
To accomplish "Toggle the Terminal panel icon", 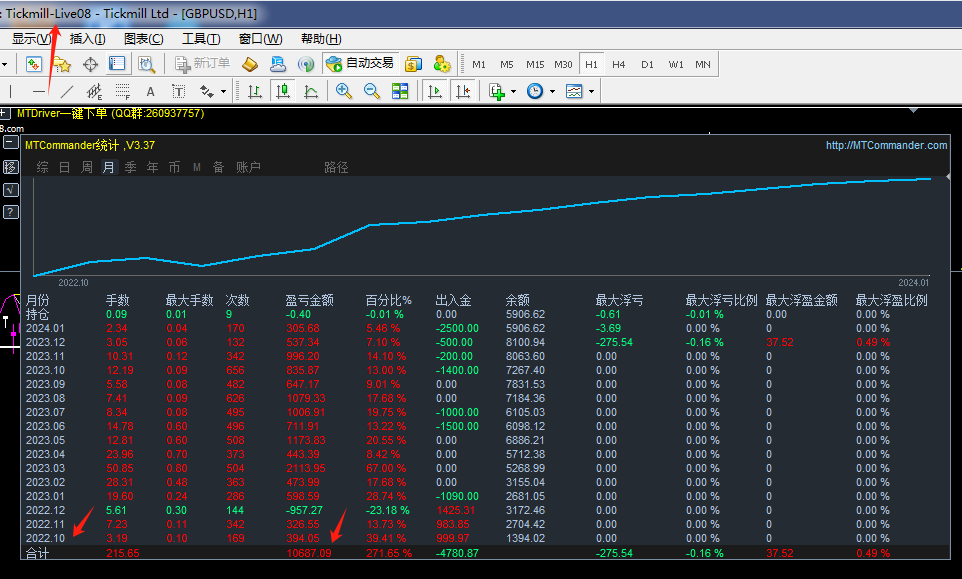I will tap(117, 64).
